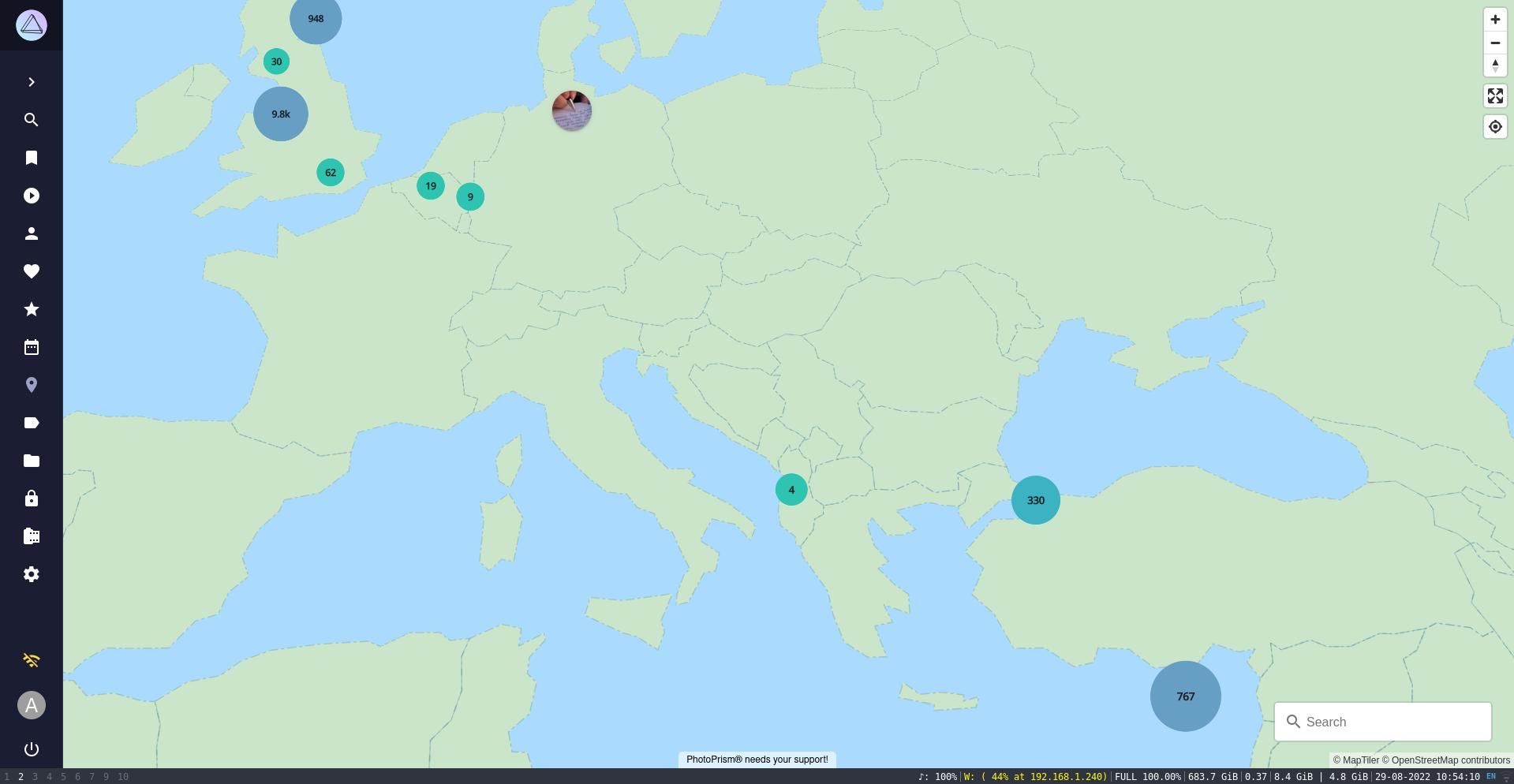Open the Folders section

32,461
